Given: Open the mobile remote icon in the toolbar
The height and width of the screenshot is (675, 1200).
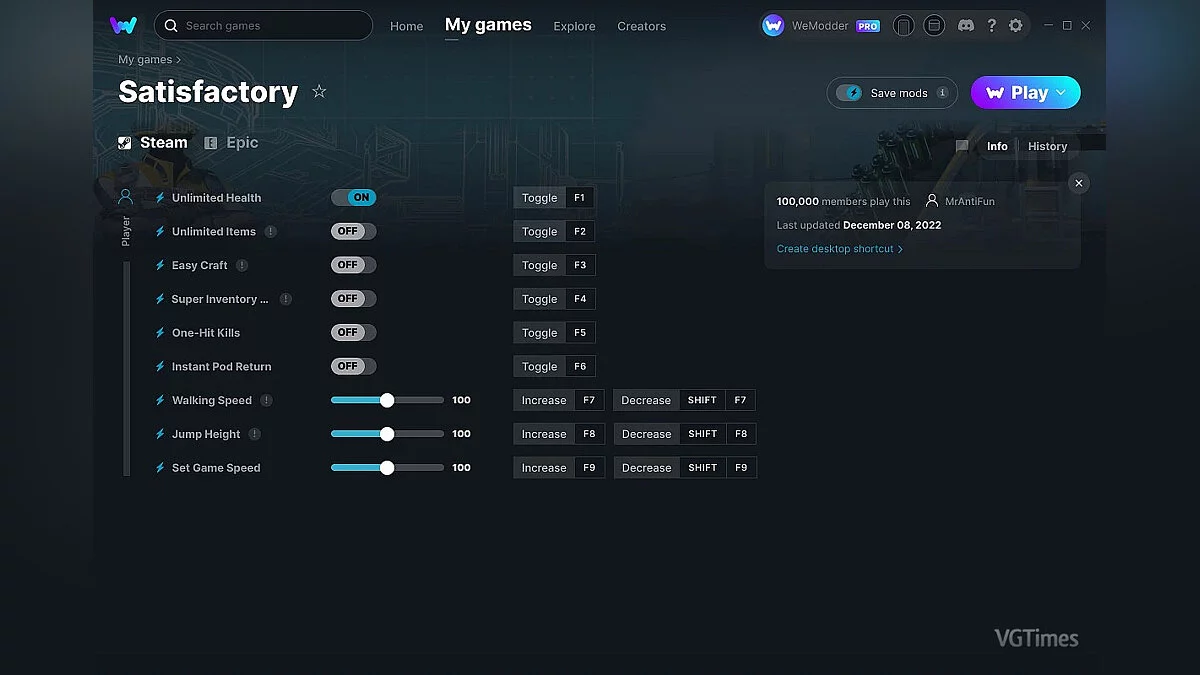Looking at the screenshot, I should pyautogui.click(x=904, y=25).
